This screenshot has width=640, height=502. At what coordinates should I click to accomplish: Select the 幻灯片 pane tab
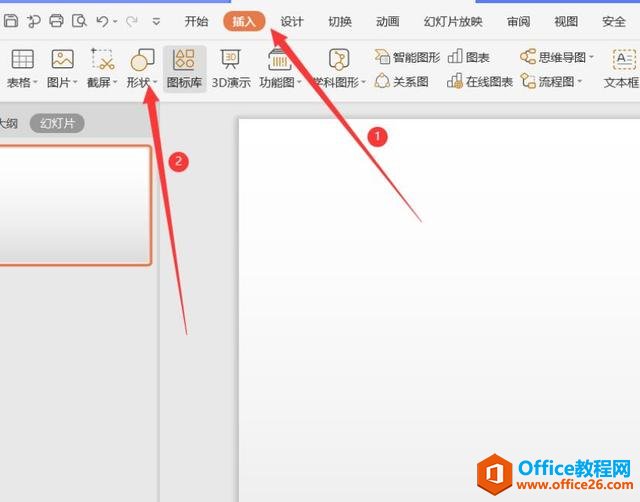tap(57, 123)
